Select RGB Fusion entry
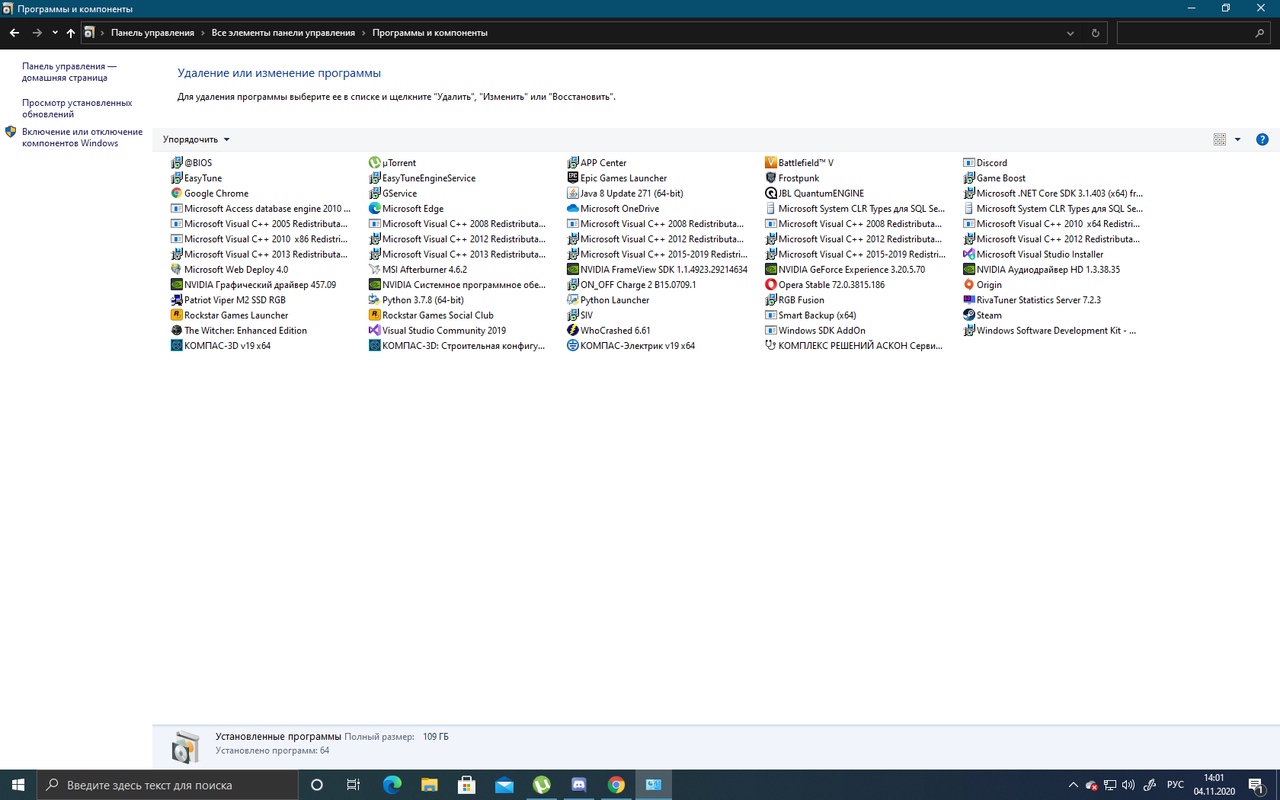 (795, 300)
